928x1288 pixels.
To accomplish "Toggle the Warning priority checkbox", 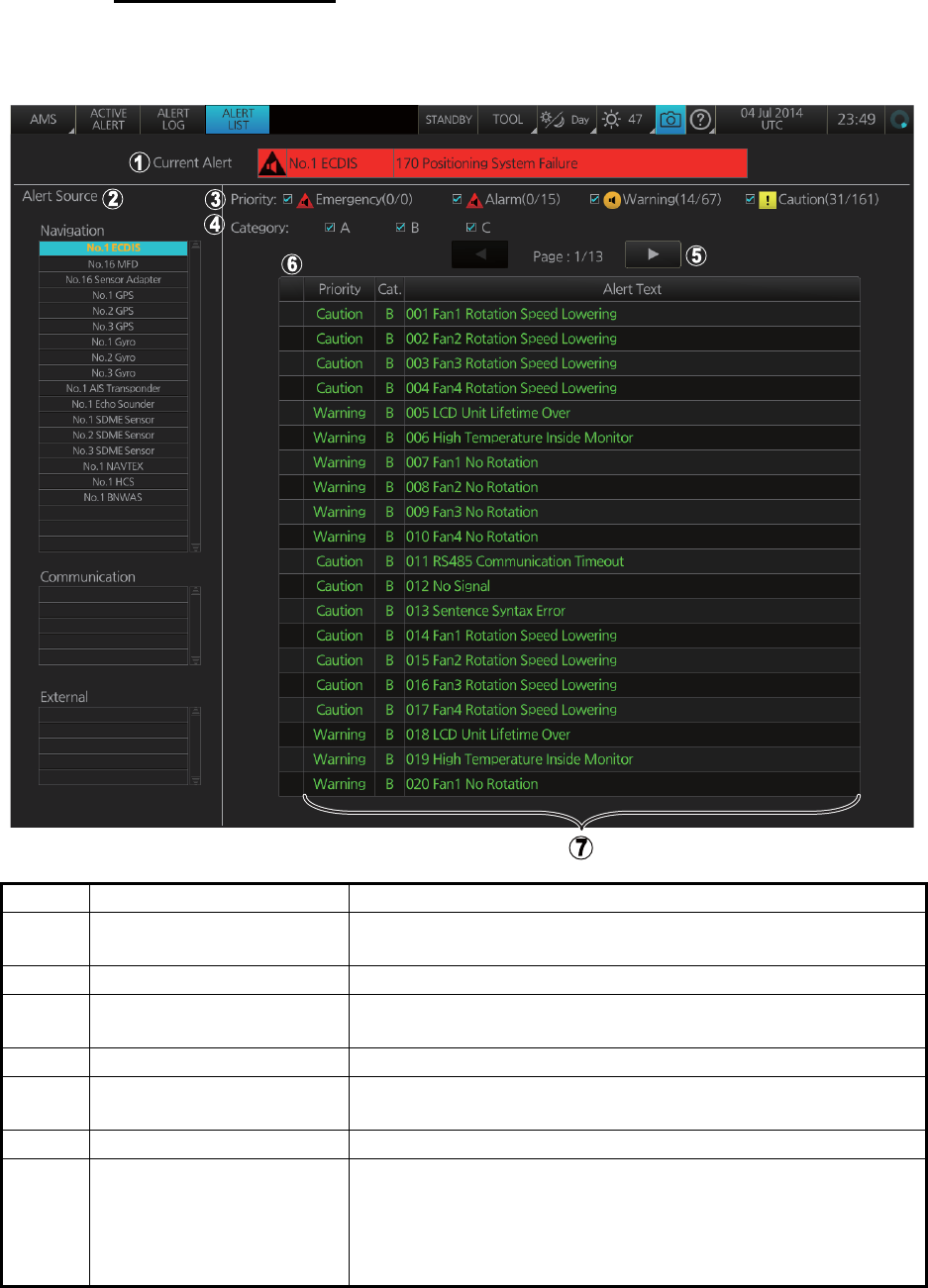I will click(x=594, y=199).
